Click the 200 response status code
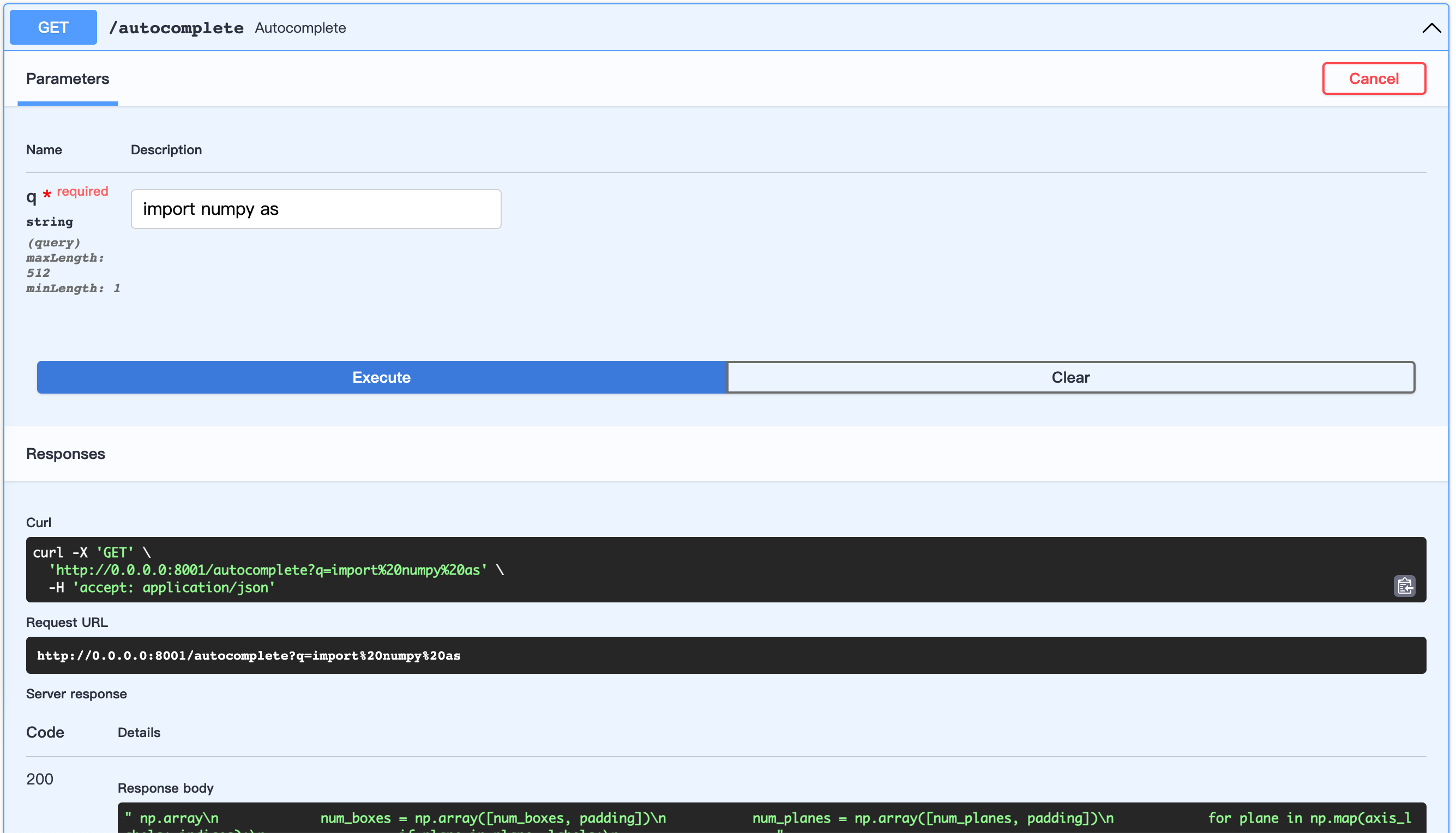This screenshot has height=833, width=1456. coord(39,779)
